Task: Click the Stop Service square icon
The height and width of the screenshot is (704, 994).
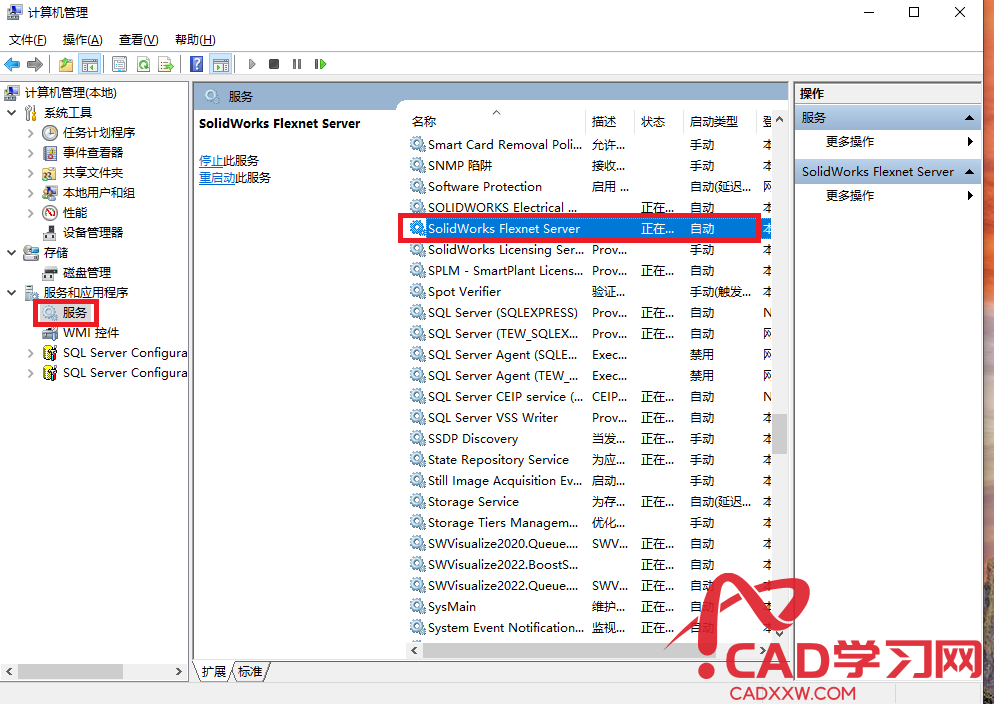Action: 274,64
